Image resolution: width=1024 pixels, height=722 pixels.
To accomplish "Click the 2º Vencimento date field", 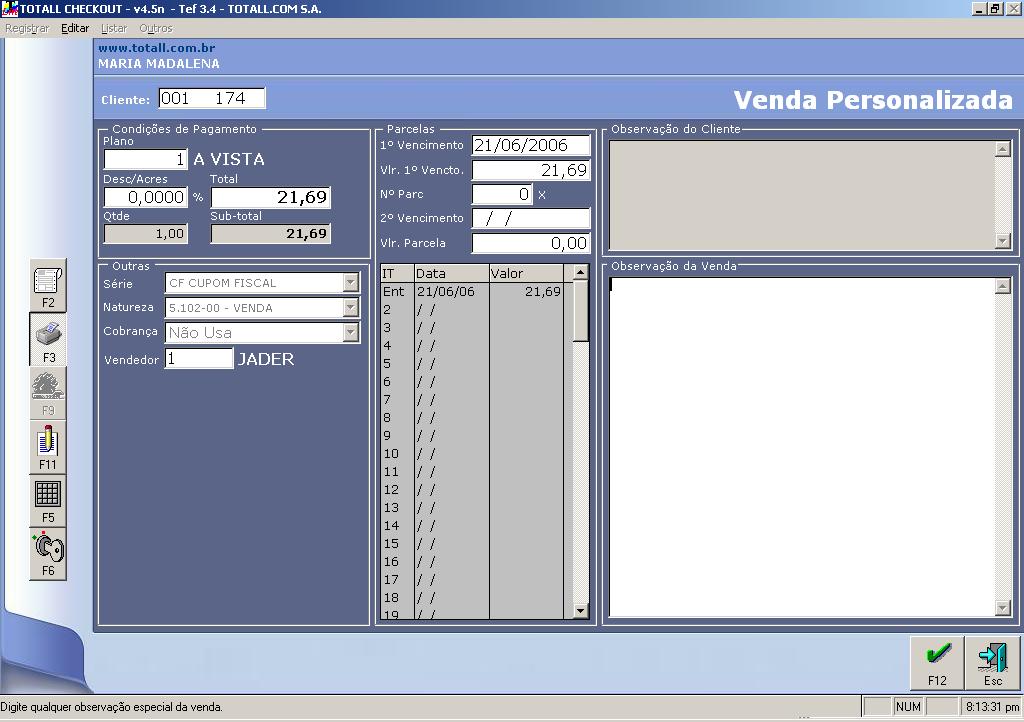I will click(531, 218).
